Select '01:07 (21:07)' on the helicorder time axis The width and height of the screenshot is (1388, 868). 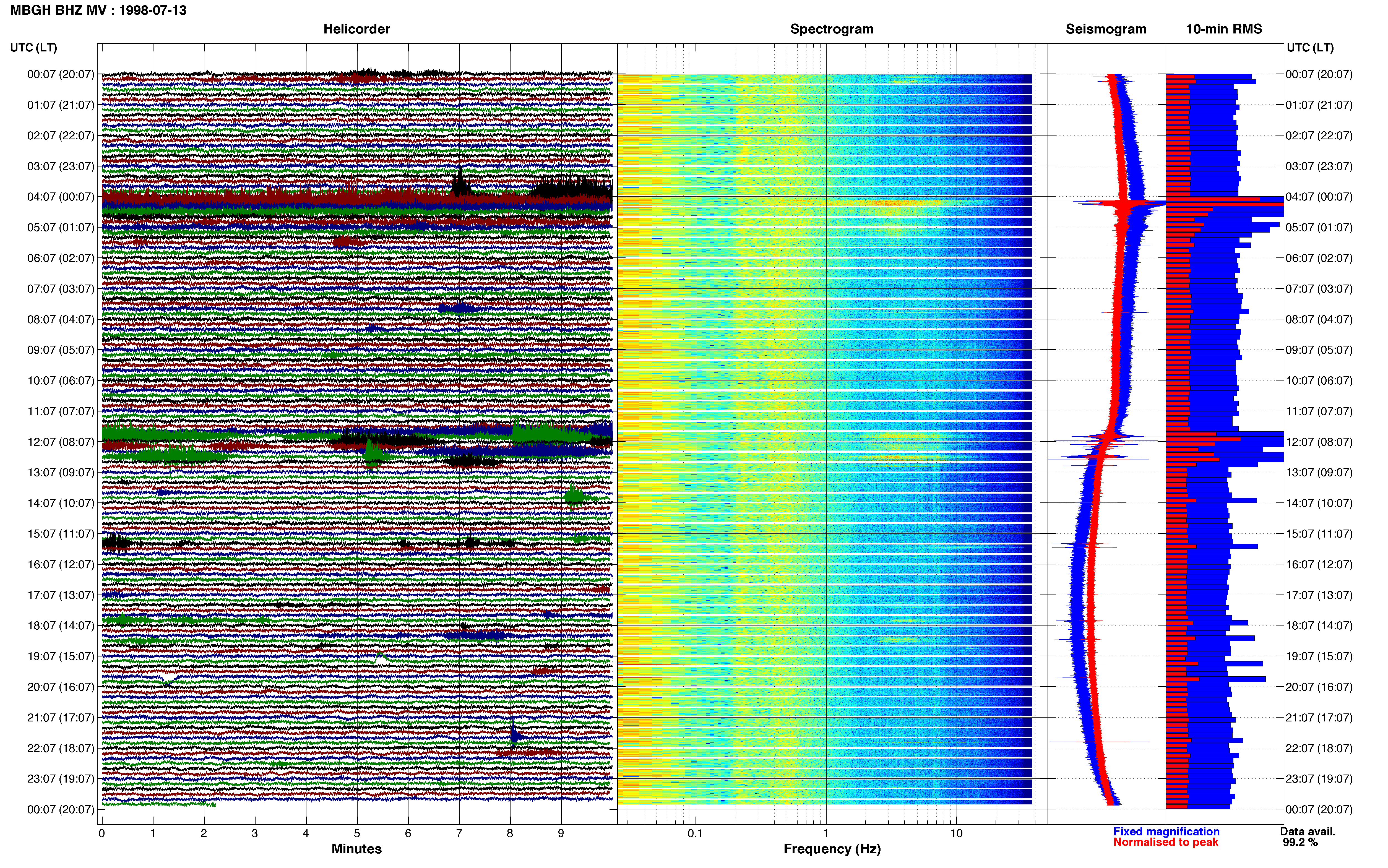(61, 105)
